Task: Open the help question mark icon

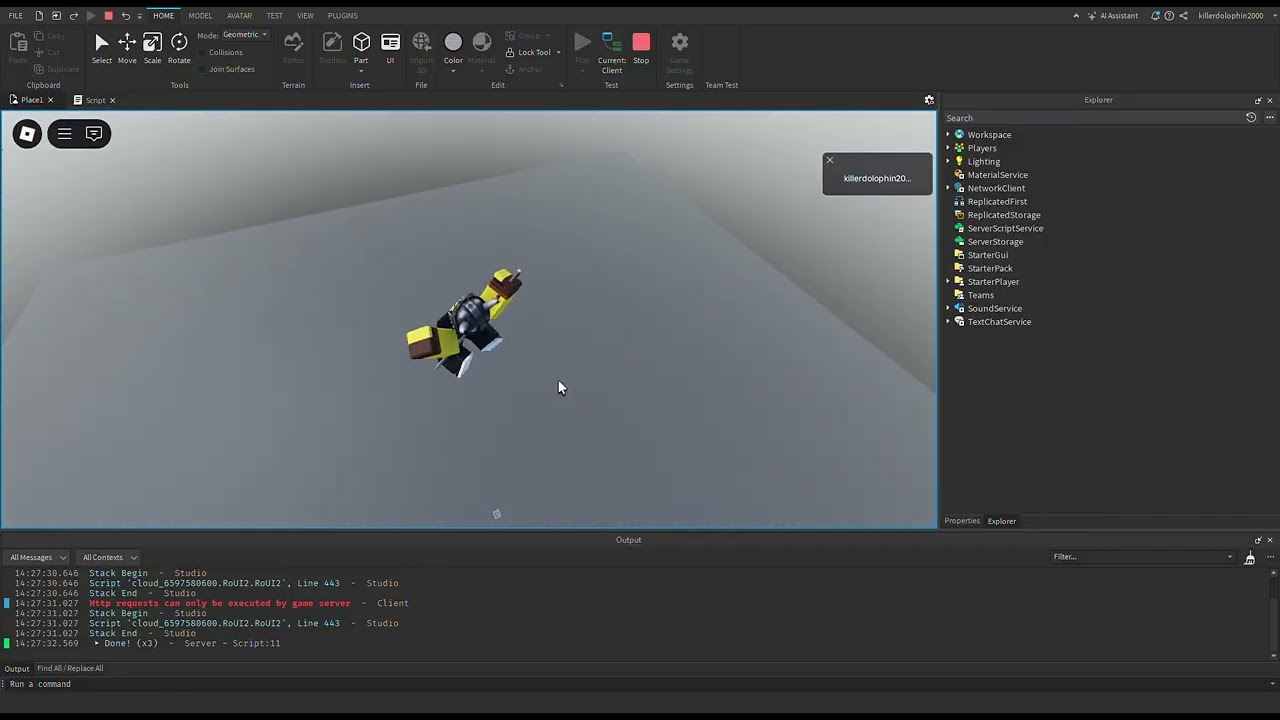Action: point(1169,16)
